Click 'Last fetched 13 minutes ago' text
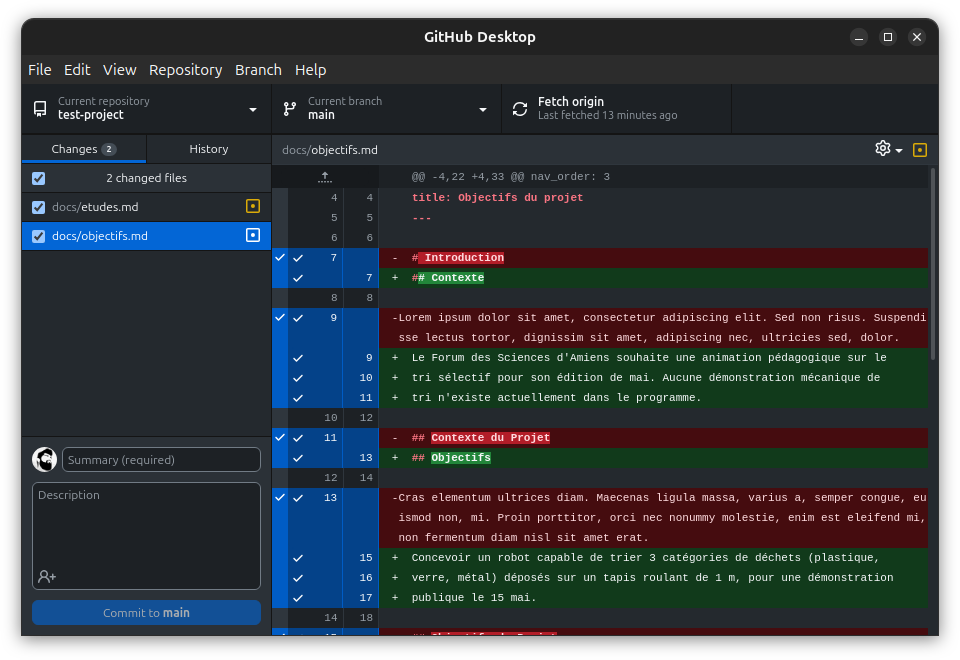Screen dimensions: 960x660 [607, 115]
